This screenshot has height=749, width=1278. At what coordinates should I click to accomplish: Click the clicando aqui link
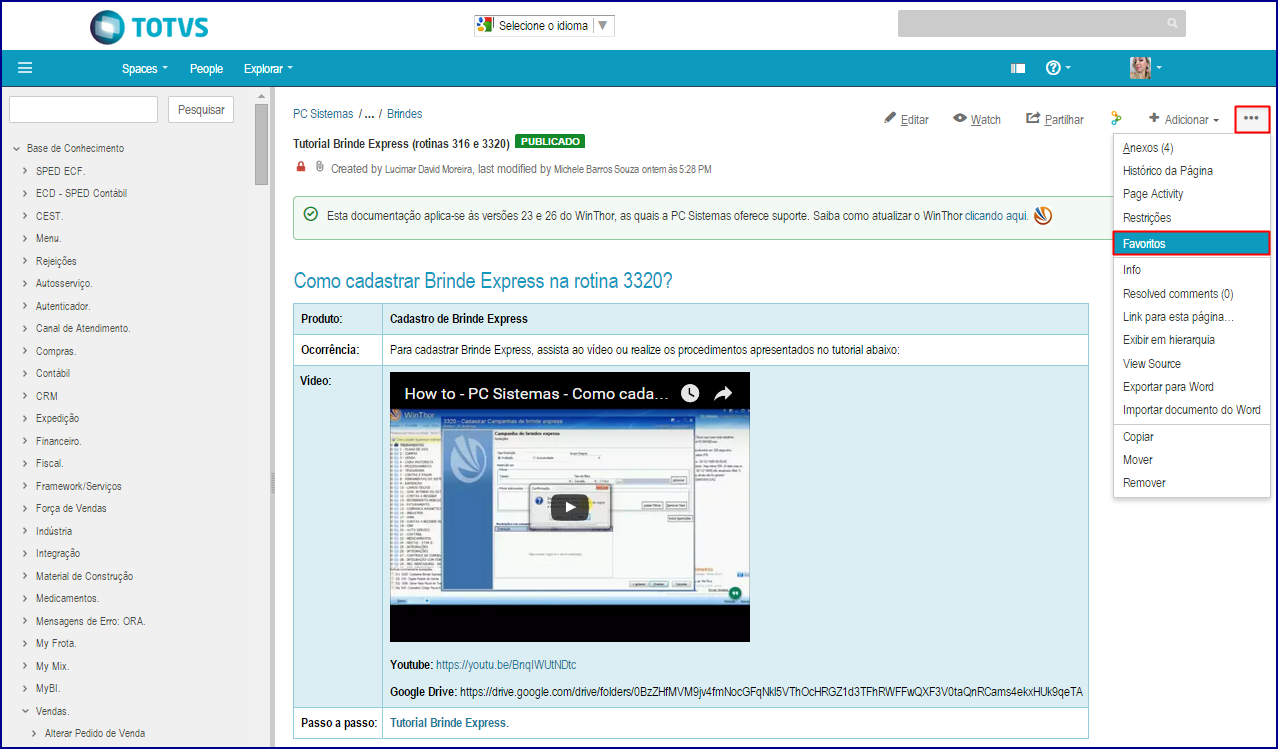click(x=996, y=216)
